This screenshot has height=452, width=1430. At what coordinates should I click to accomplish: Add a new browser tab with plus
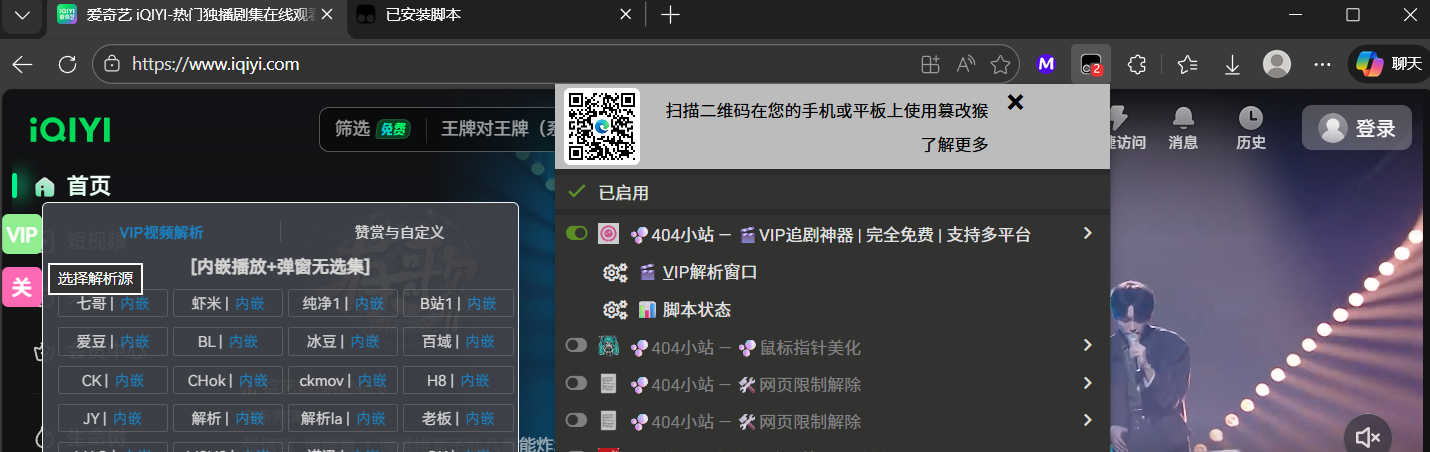[671, 15]
